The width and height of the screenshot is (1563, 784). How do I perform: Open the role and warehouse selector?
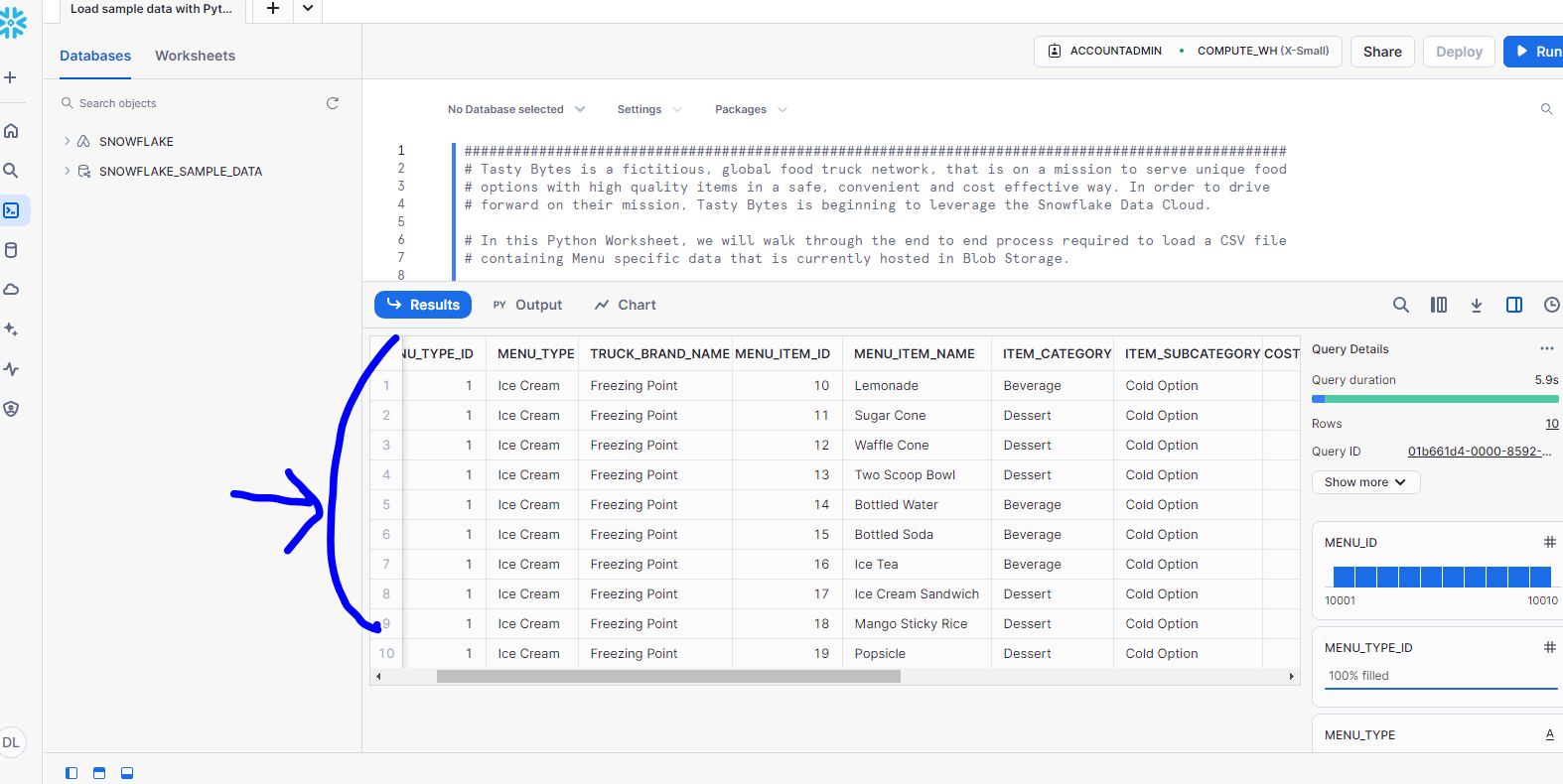pyautogui.click(x=1188, y=51)
